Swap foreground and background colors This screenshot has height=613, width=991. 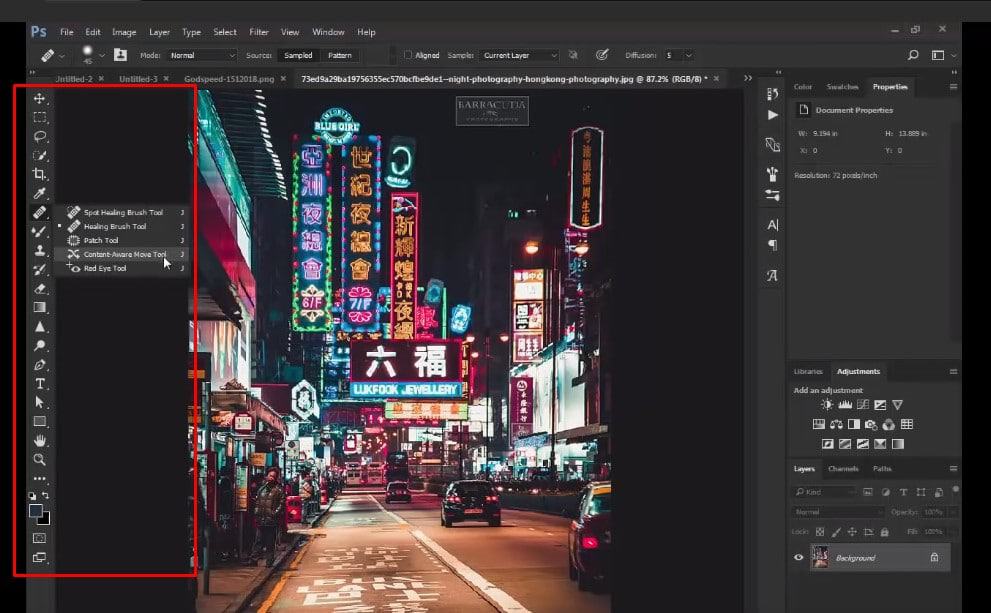point(46,495)
